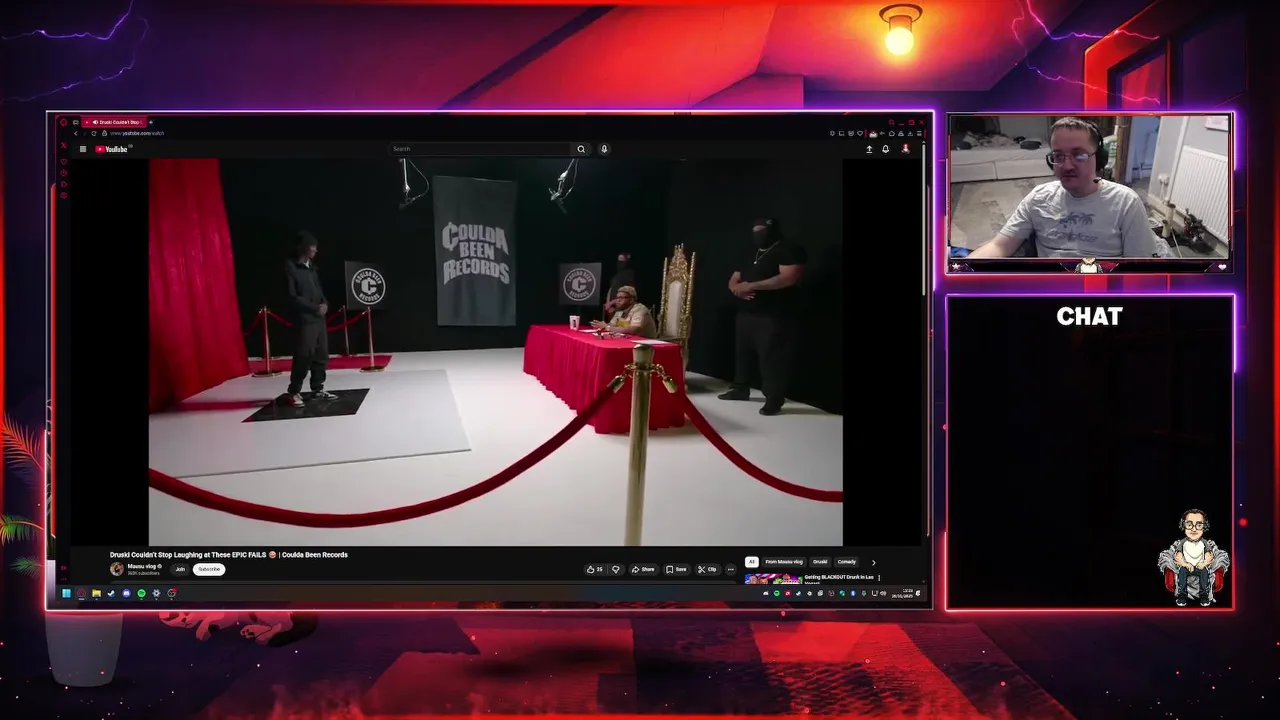
Task: Select the All recommendations chip
Action: (752, 562)
